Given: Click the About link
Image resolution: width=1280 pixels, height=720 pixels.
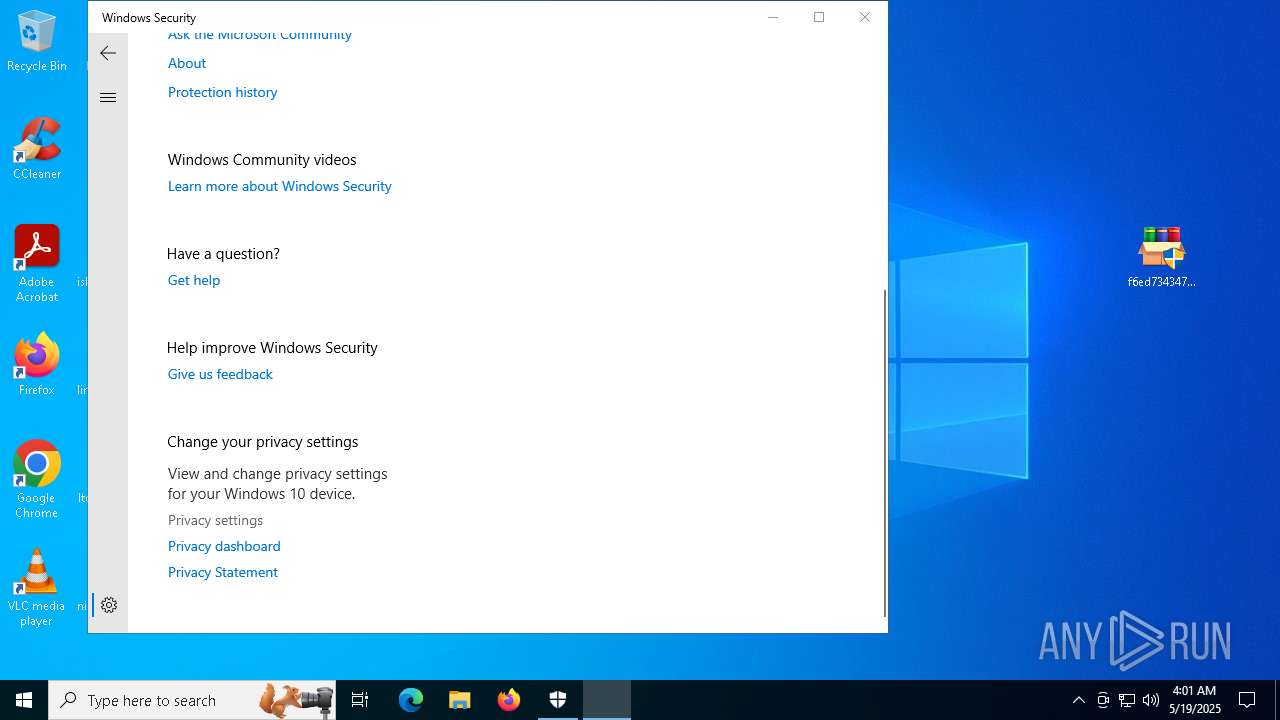Looking at the screenshot, I should [x=187, y=63].
